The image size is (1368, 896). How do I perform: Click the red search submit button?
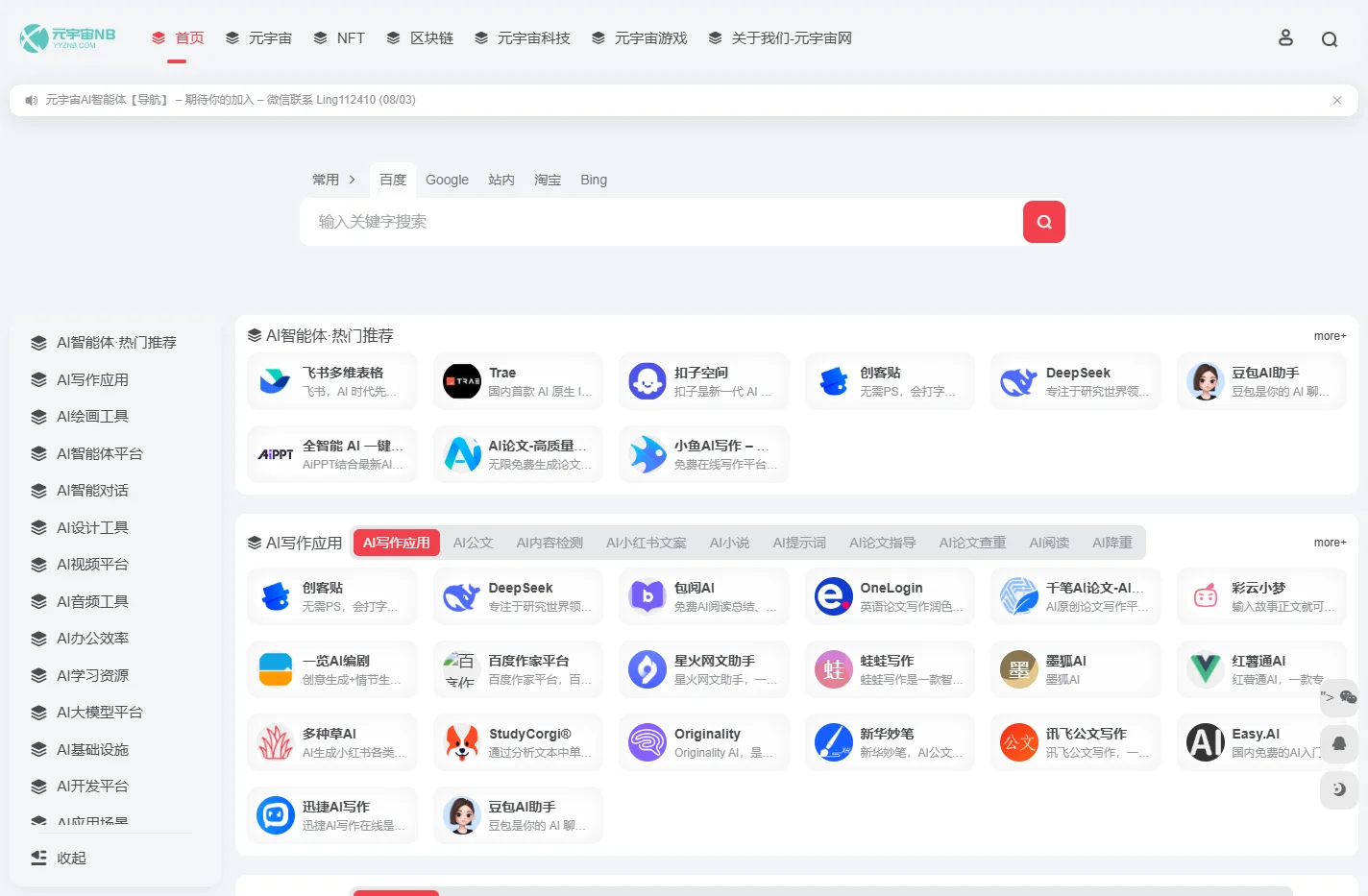(x=1044, y=222)
